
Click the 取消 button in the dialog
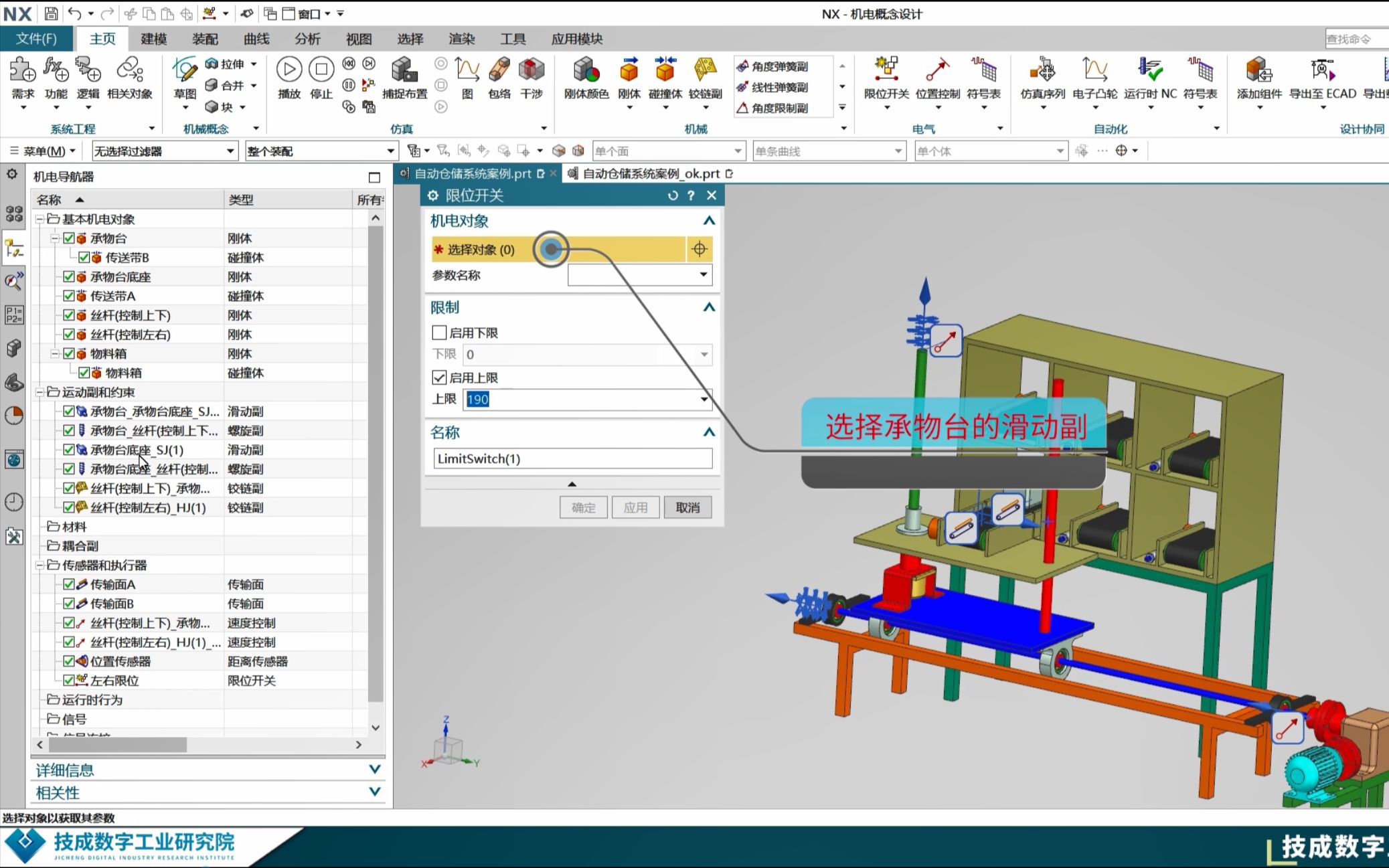(x=687, y=507)
